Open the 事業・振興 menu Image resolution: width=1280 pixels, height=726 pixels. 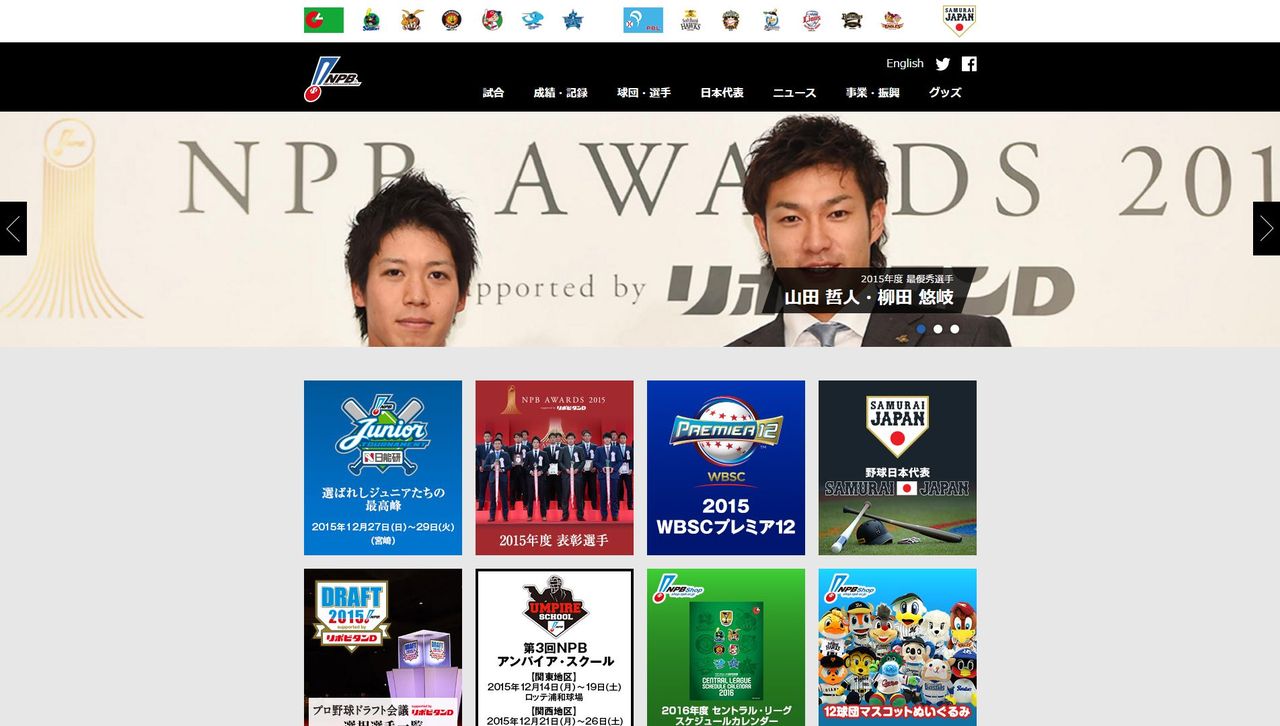[x=872, y=93]
